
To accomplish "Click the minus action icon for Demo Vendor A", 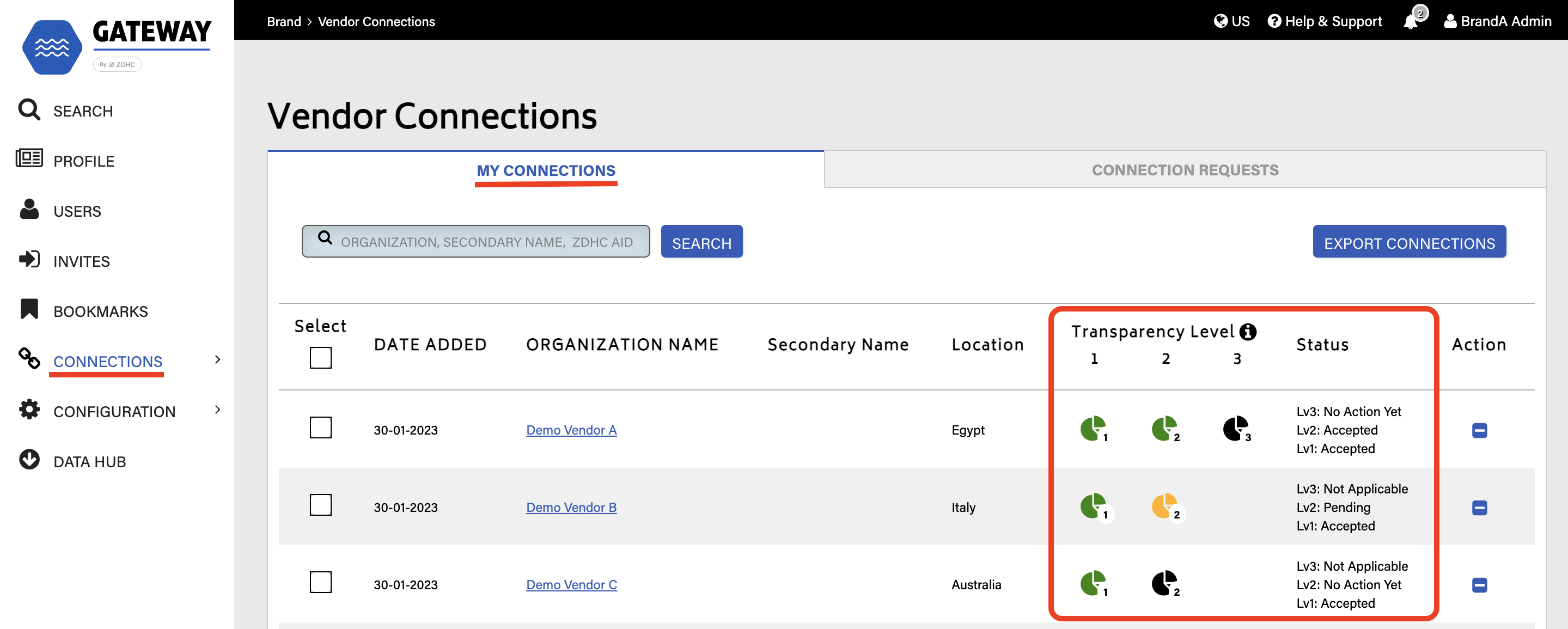I will tap(1479, 430).
